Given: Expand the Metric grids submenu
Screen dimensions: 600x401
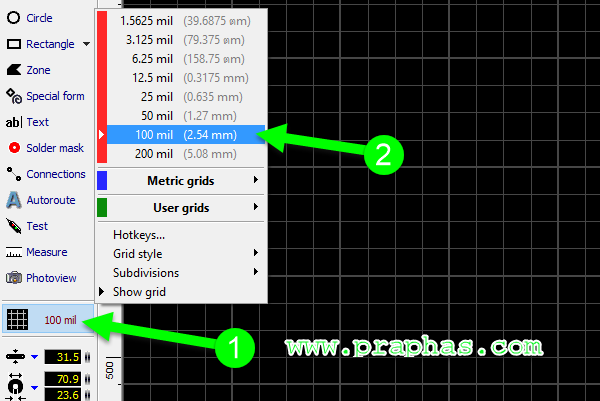Looking at the screenshot, I should 180,180.
